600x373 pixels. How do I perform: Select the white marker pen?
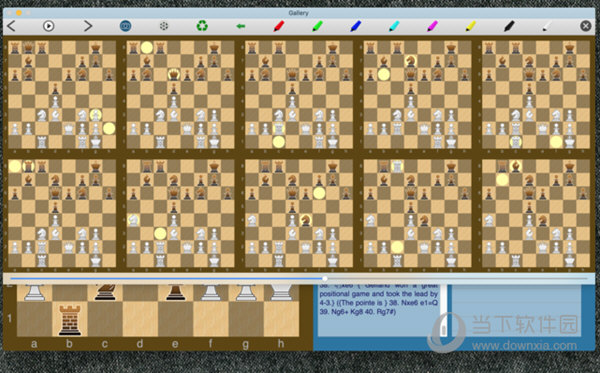(547, 26)
